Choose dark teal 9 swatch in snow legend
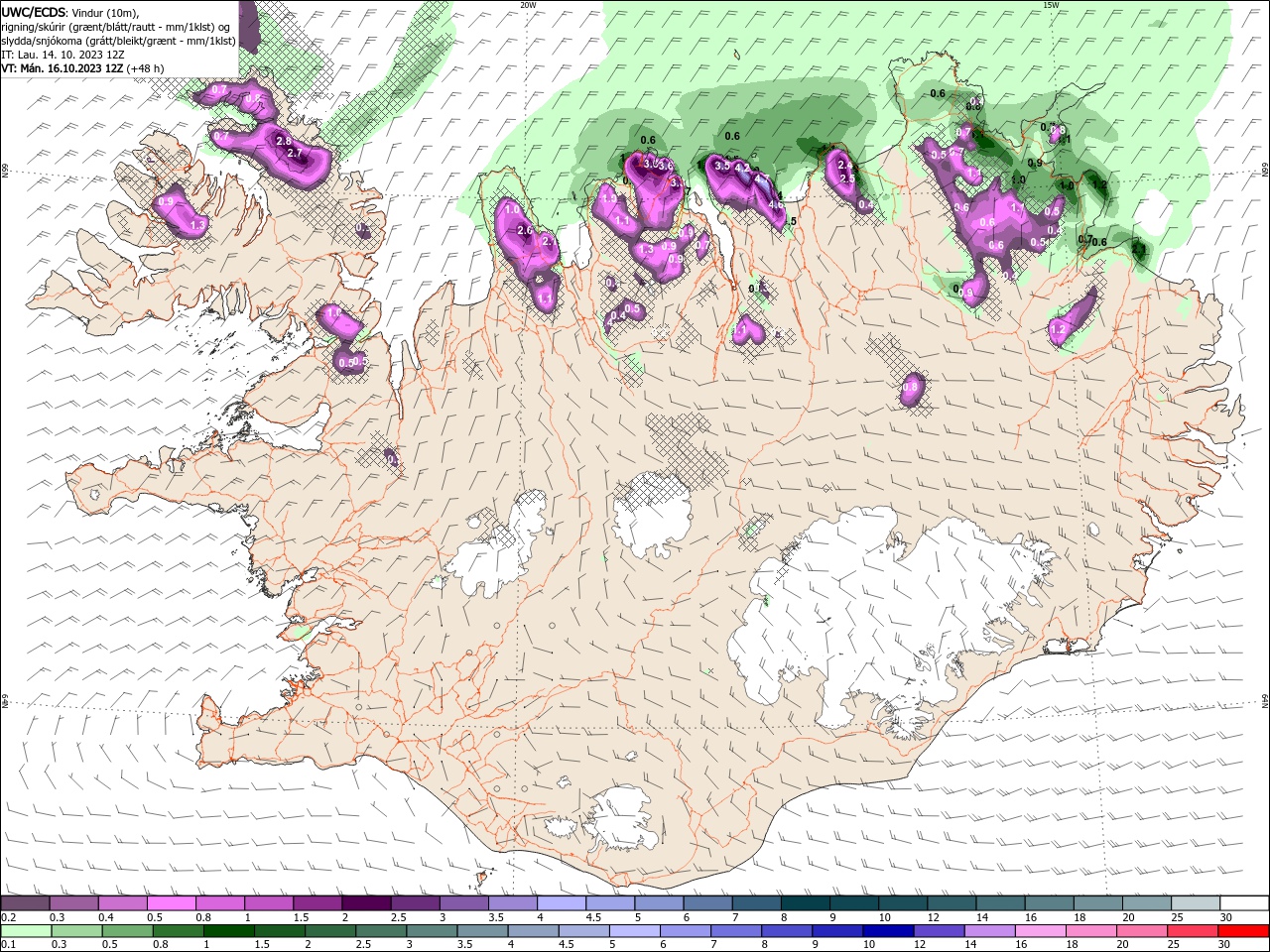1270x952 pixels. [x=855, y=903]
